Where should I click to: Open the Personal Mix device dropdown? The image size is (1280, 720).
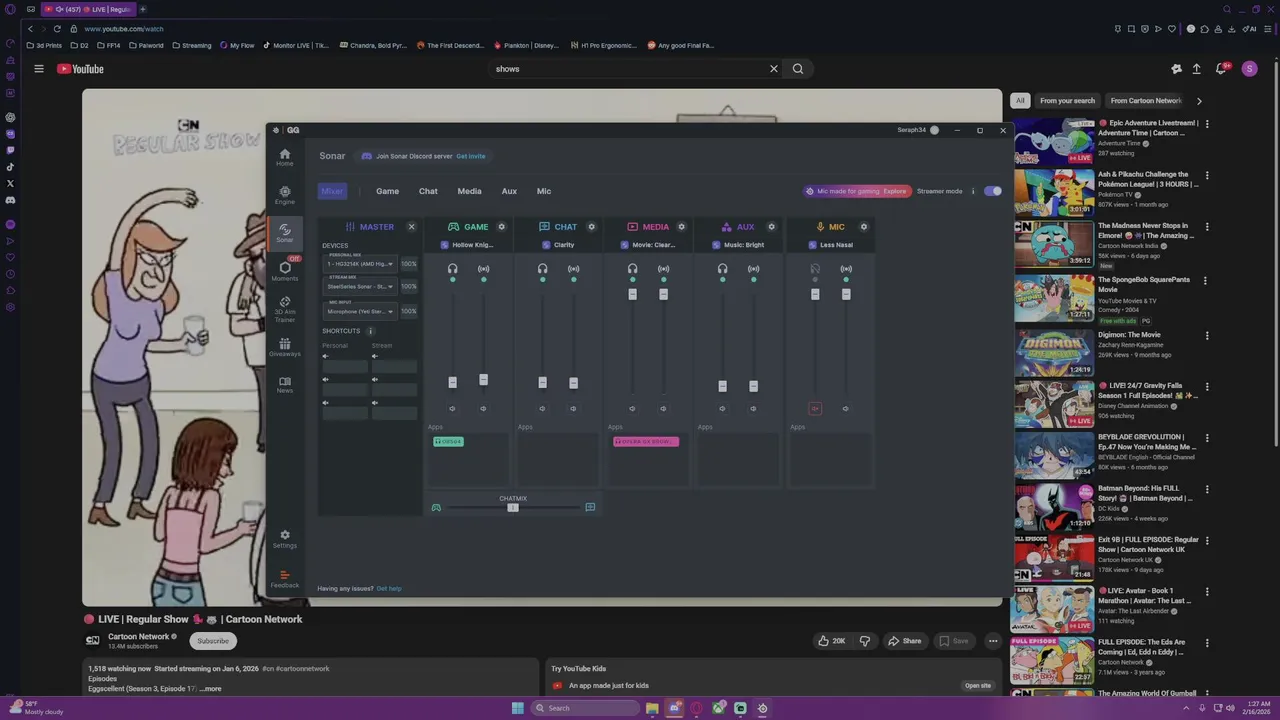360,264
